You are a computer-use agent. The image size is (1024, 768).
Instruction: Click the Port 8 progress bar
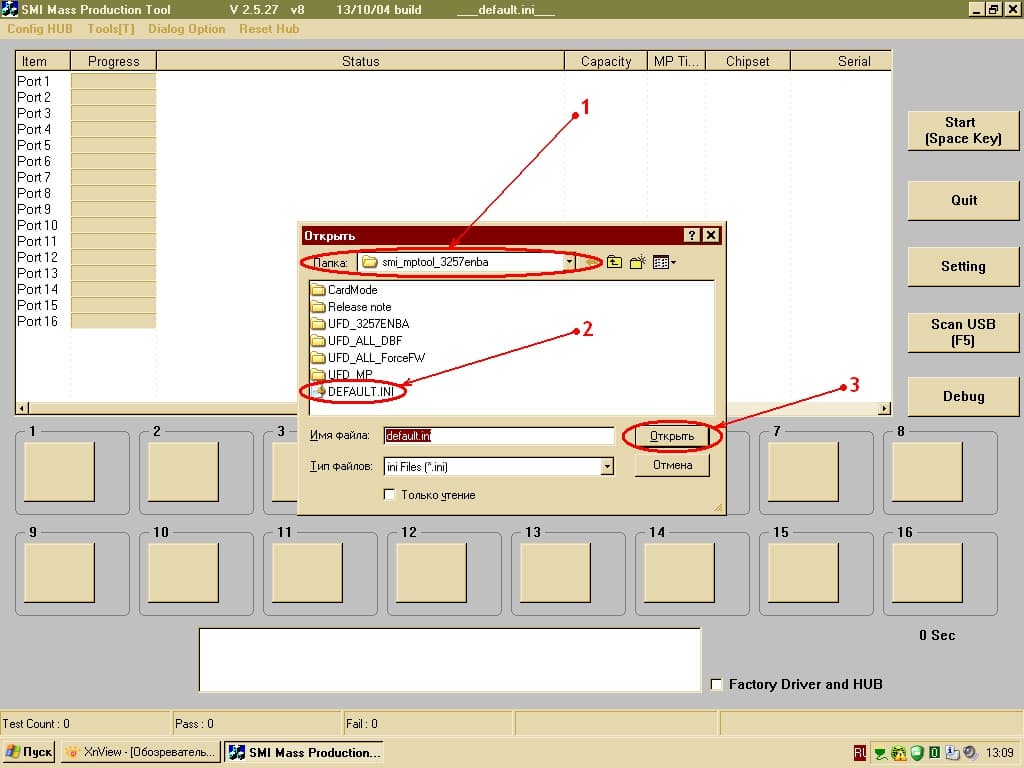(114, 193)
